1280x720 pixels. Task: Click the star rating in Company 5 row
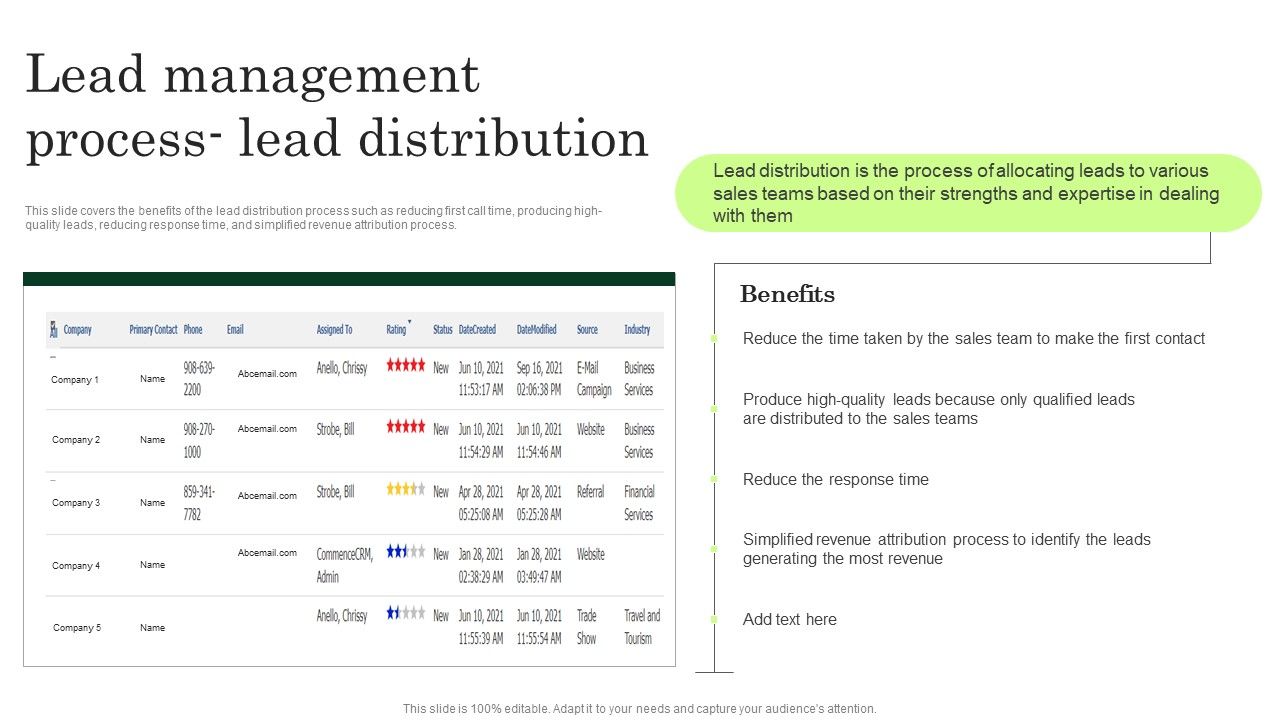coord(406,614)
